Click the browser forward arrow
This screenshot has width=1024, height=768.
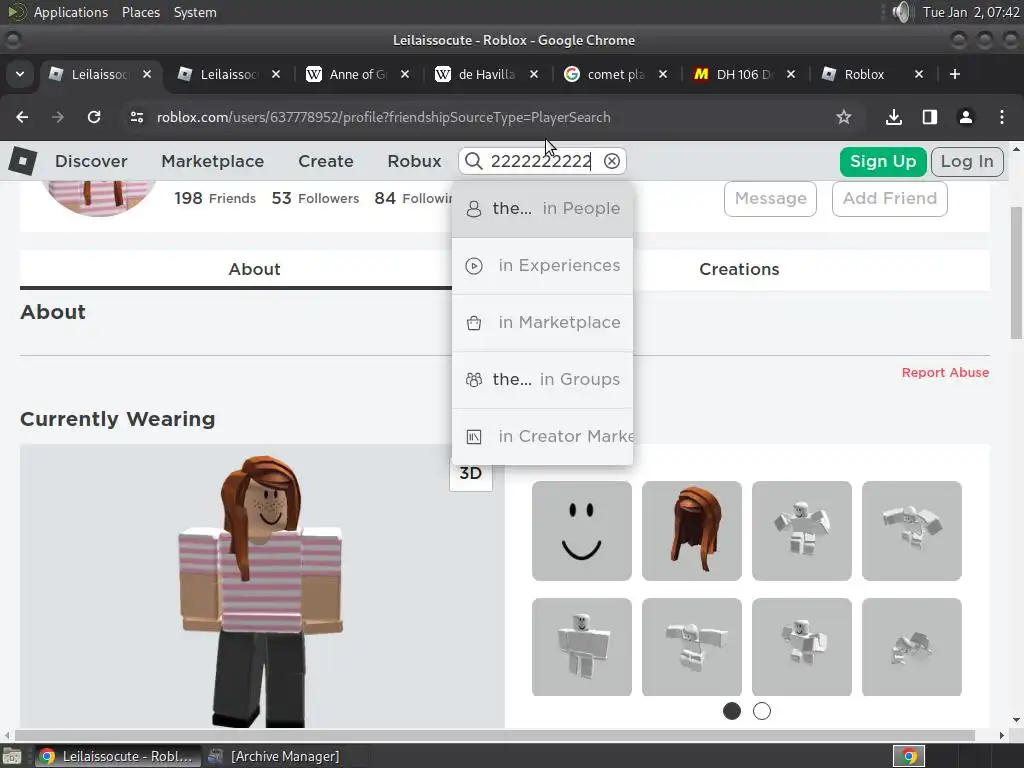[58, 117]
